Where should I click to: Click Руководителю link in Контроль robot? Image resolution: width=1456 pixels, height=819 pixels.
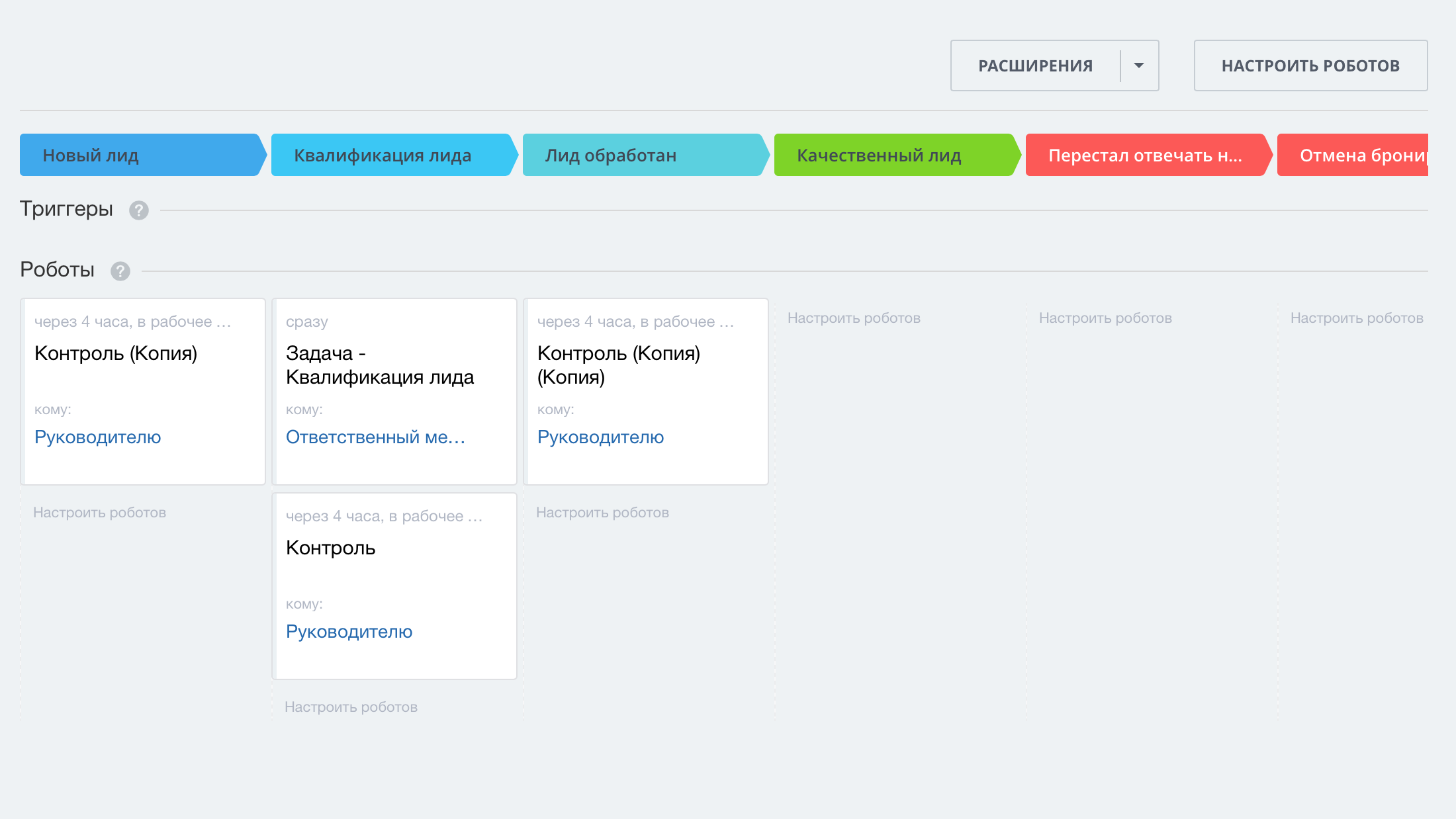point(349,632)
